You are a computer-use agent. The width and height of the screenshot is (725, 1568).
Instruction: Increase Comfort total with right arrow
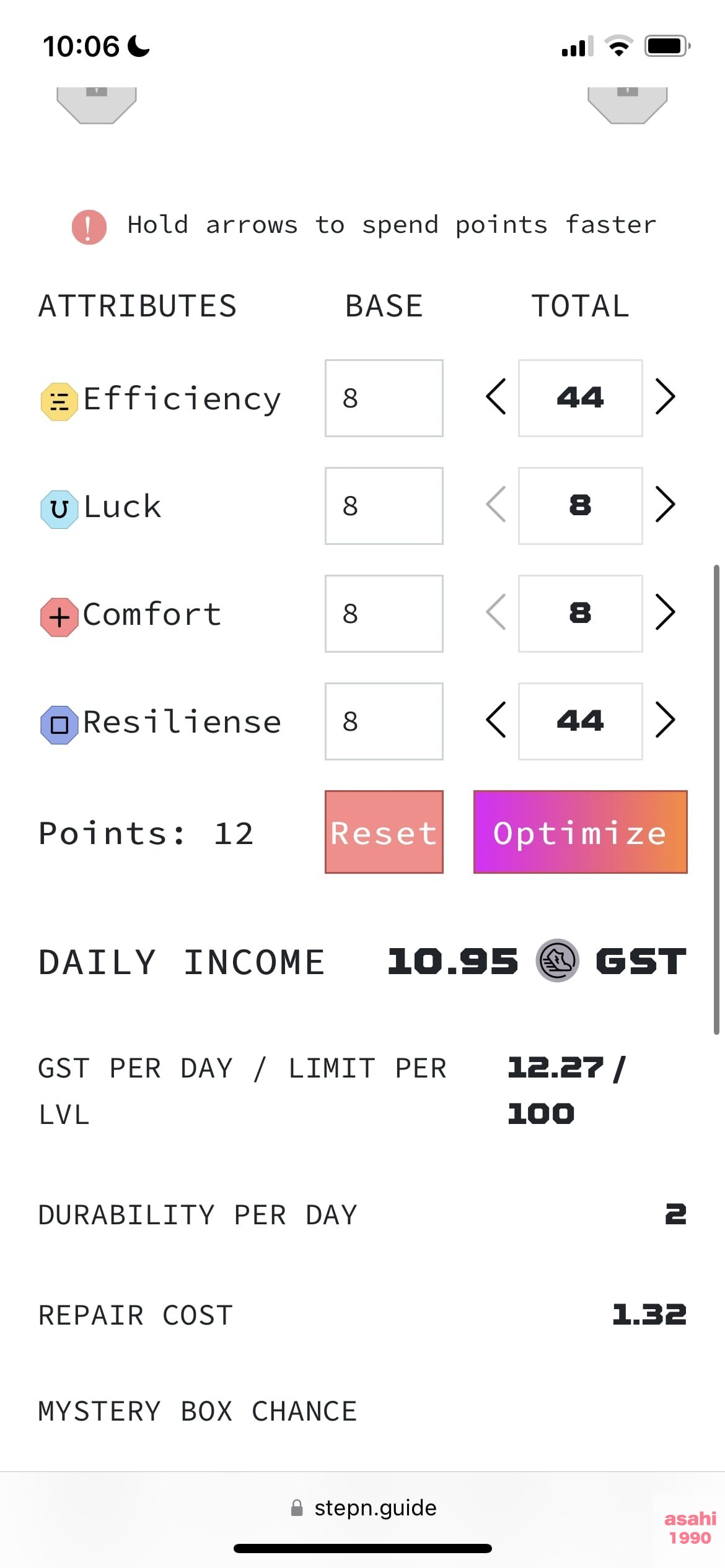(x=665, y=612)
